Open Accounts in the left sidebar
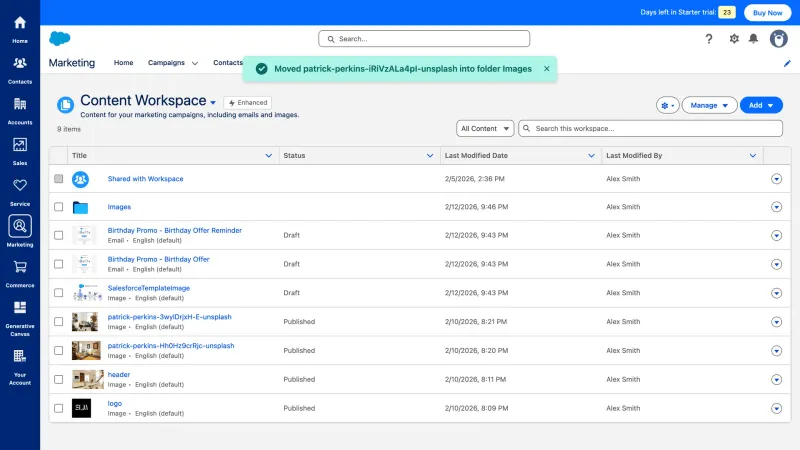800x450 pixels. pyautogui.click(x=20, y=111)
